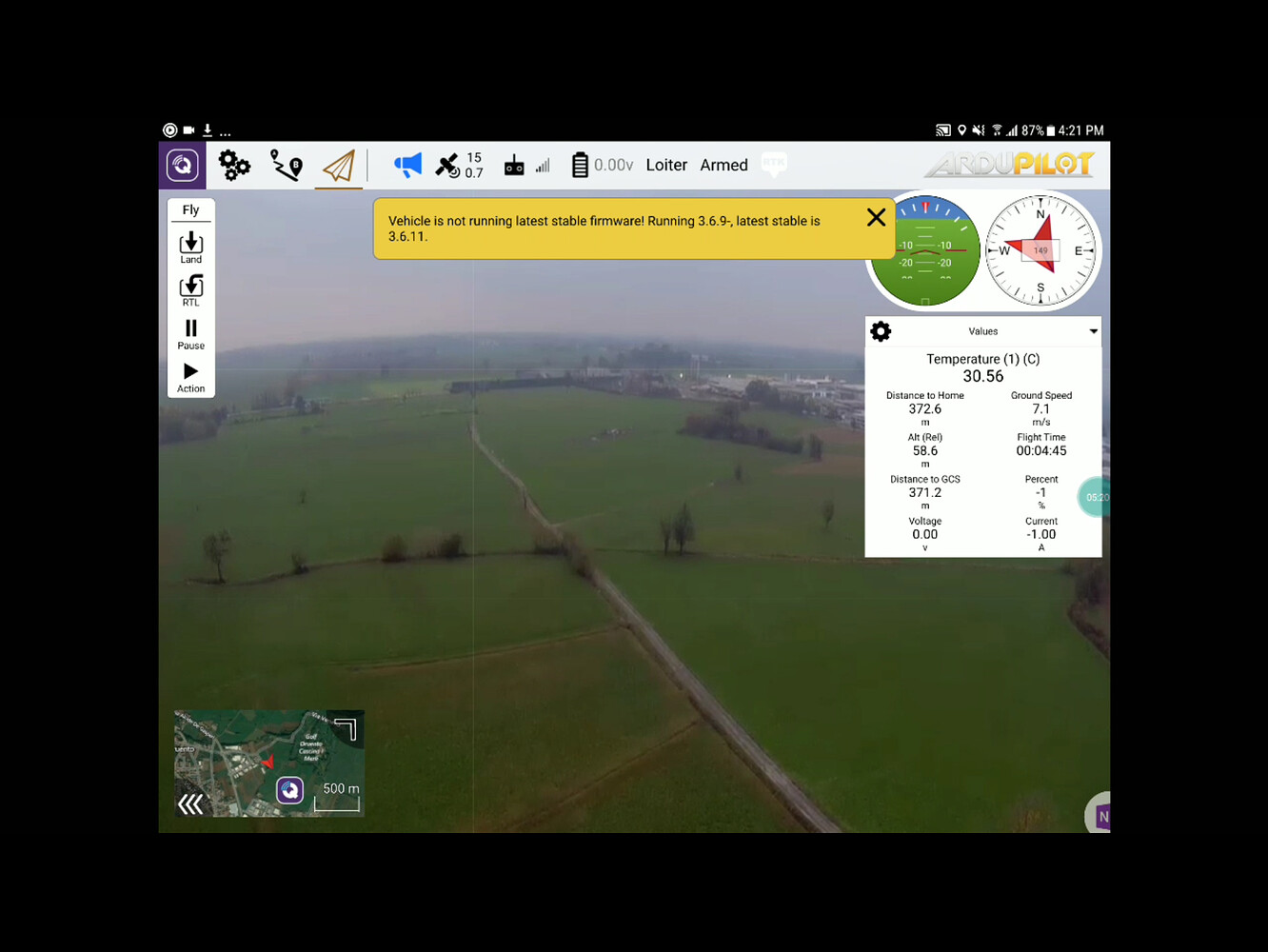Click the home marker icon on minimap
This screenshot has width=1268, height=952.
click(x=289, y=789)
